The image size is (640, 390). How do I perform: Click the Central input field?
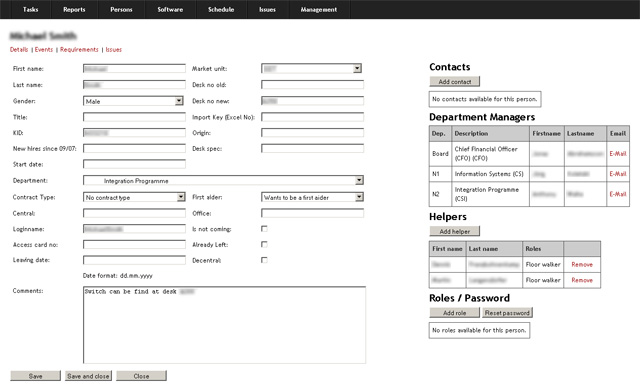pyautogui.click(x=134, y=213)
